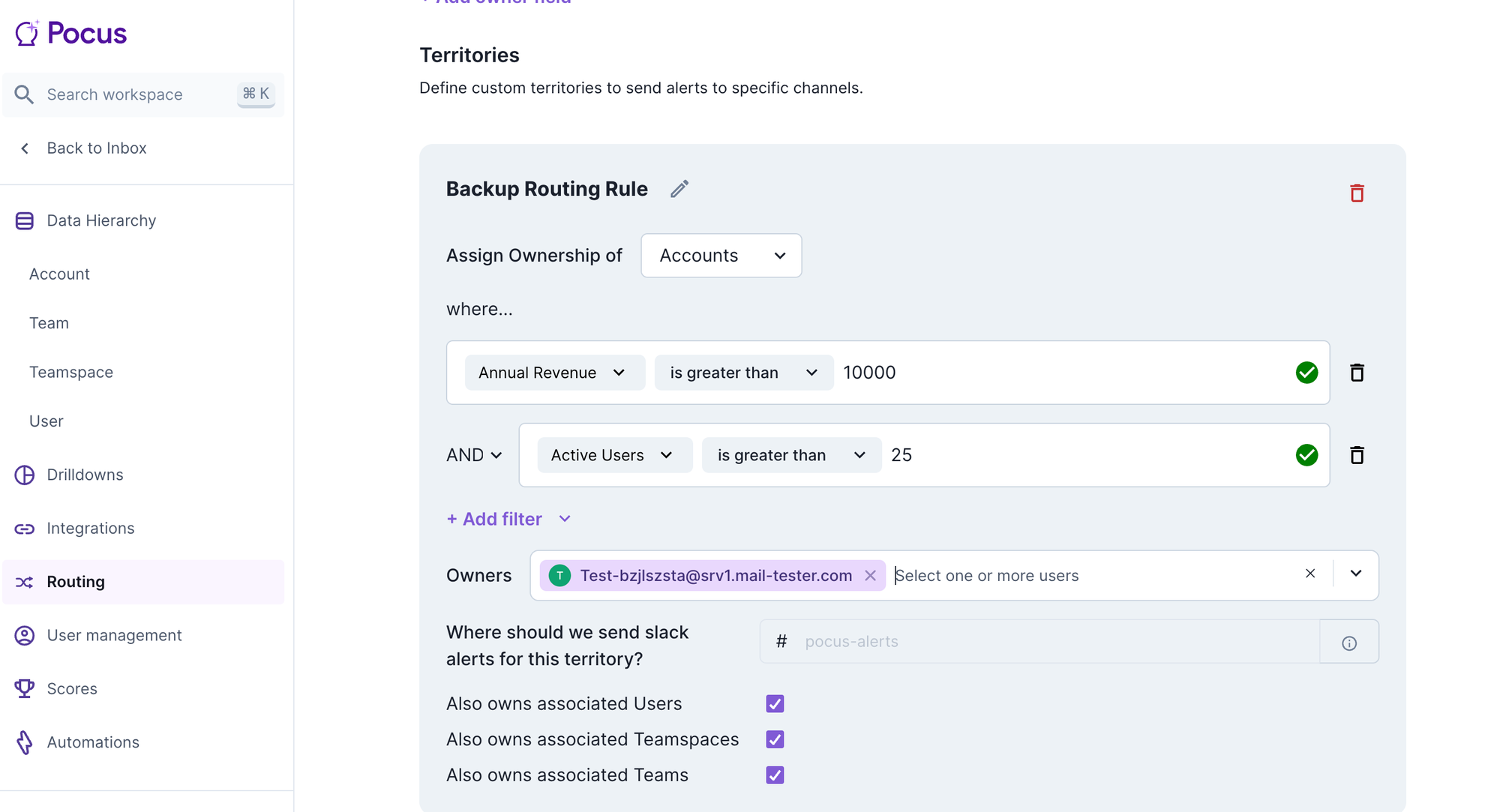Click the pencil icon to rename Backup Routing Rule
Image resolution: width=1500 pixels, height=812 pixels.
click(679, 189)
